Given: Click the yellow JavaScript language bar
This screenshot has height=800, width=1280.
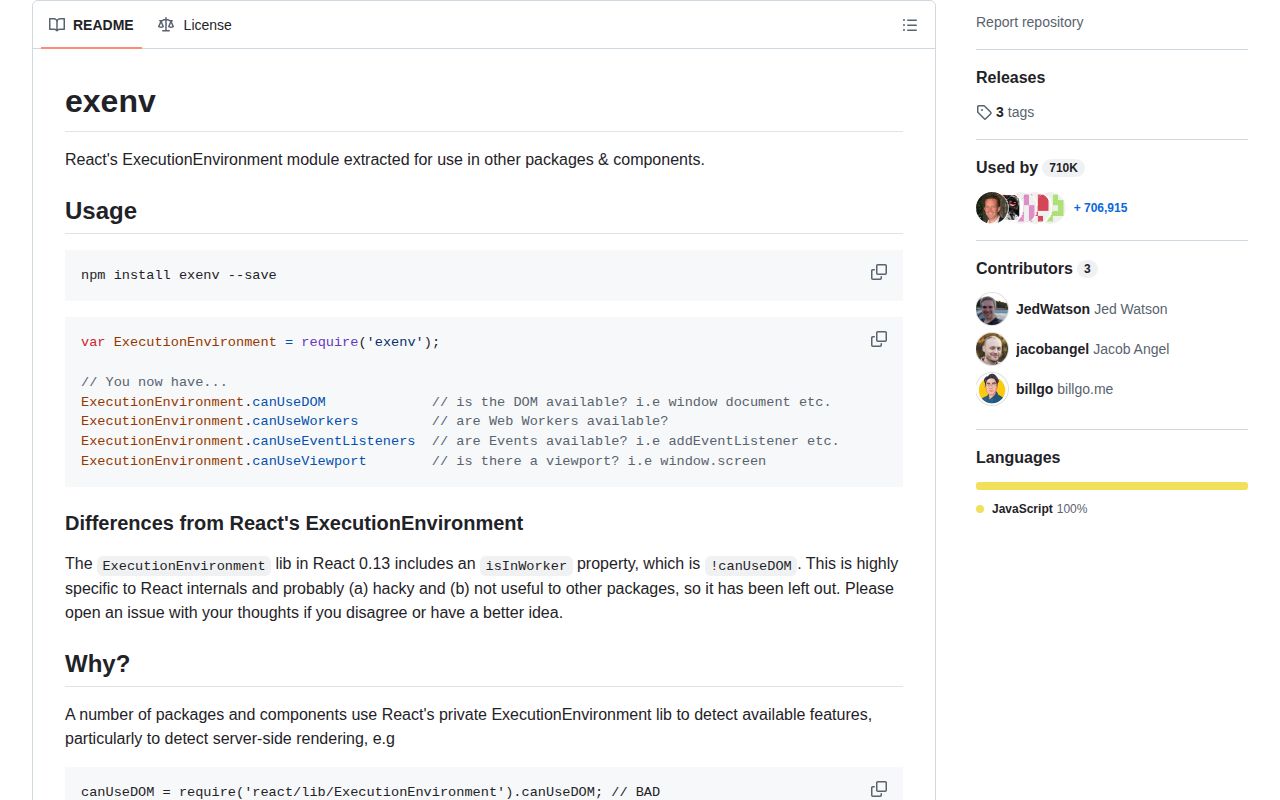Looking at the screenshot, I should 1112,486.
